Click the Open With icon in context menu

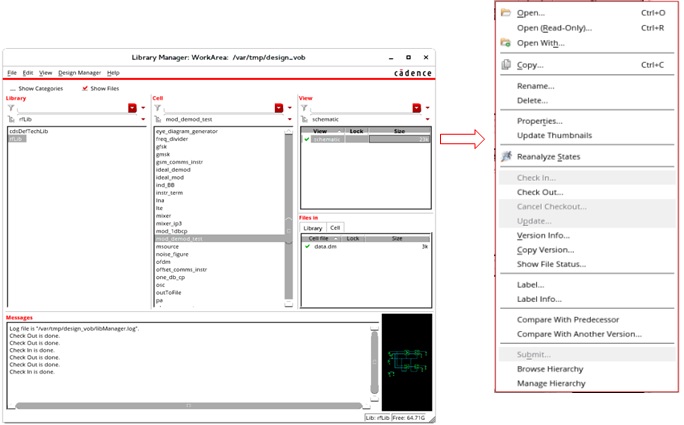click(506, 43)
